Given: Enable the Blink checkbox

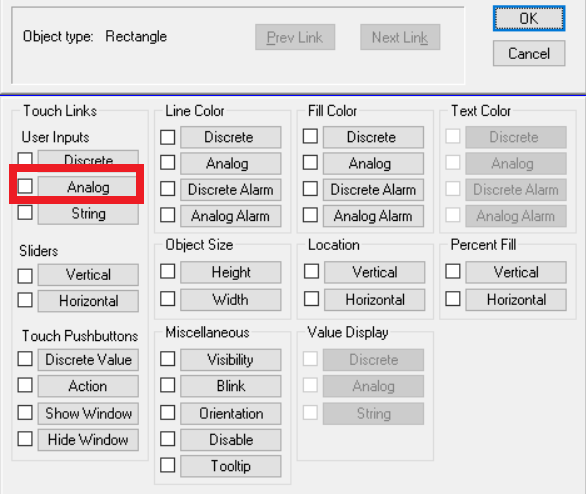Looking at the screenshot, I should (167, 385).
